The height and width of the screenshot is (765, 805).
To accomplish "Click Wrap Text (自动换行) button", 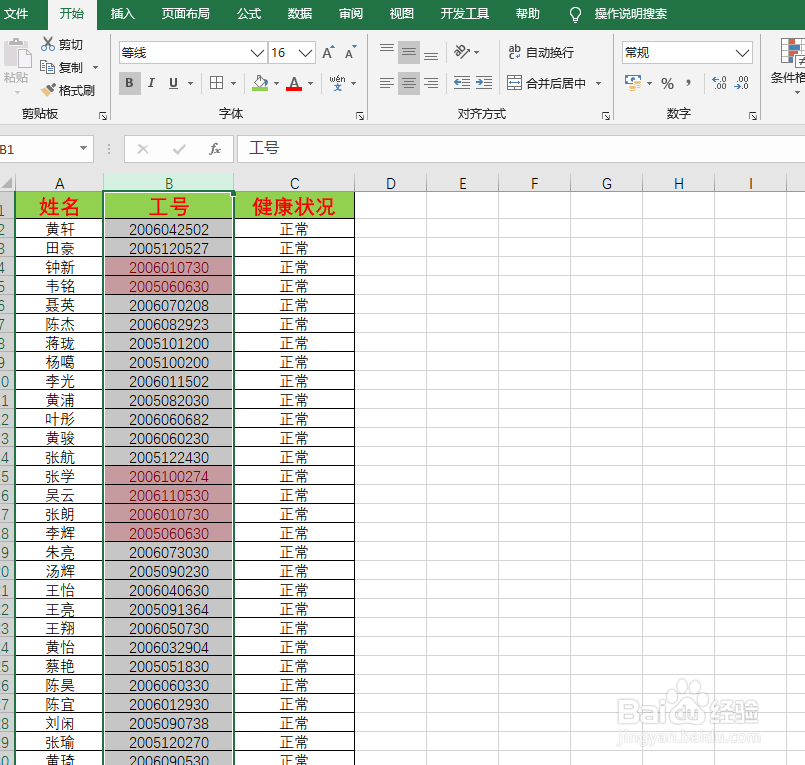I will 541,52.
